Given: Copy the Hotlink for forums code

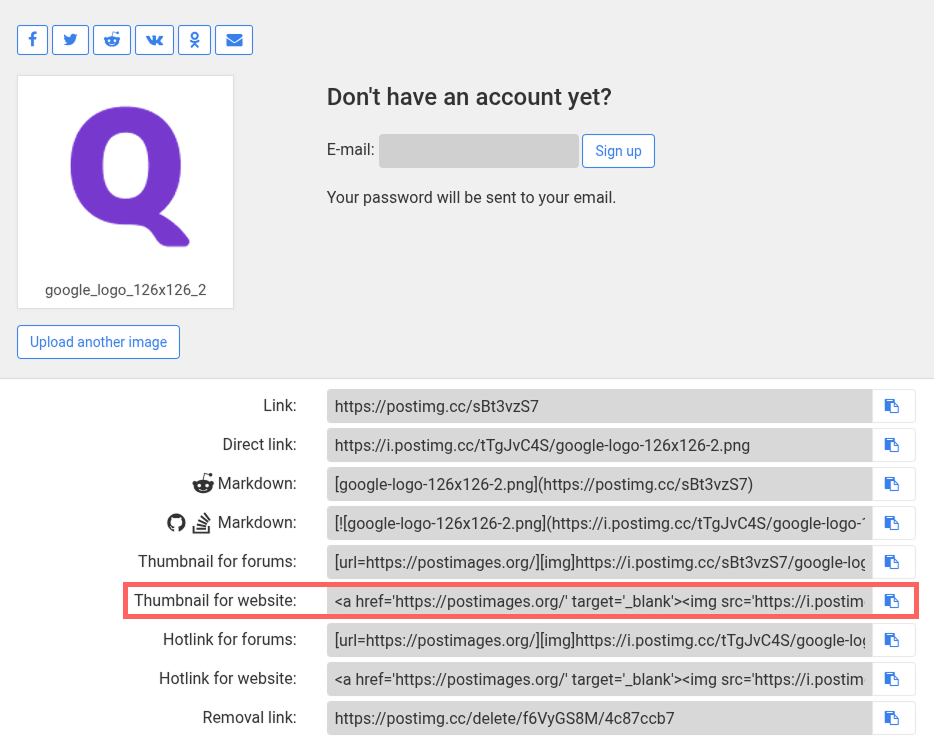Looking at the screenshot, I should point(893,640).
